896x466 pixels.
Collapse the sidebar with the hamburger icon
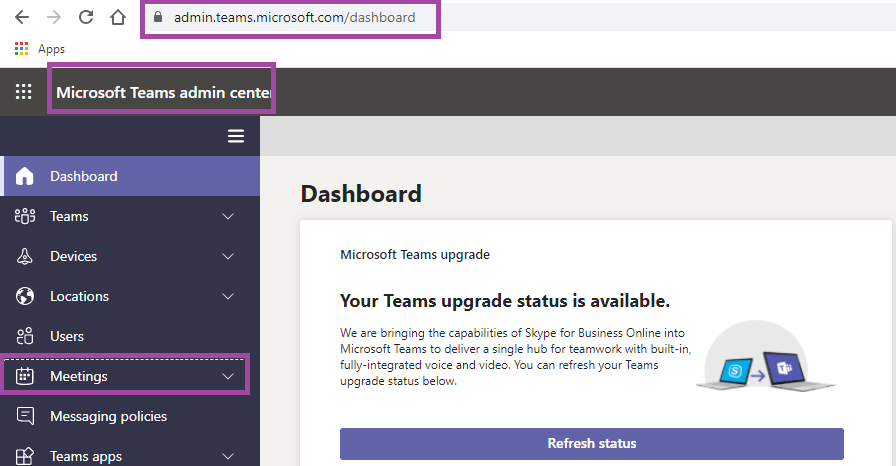[x=236, y=136]
